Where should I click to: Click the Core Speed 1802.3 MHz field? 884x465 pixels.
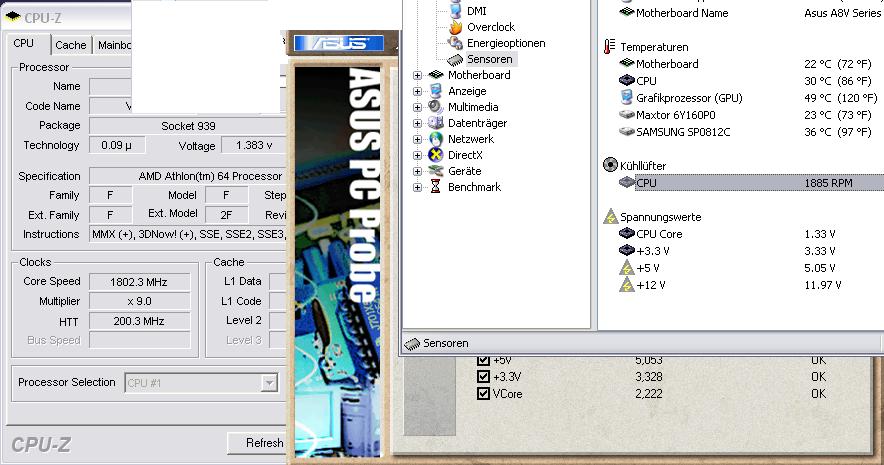pos(139,282)
